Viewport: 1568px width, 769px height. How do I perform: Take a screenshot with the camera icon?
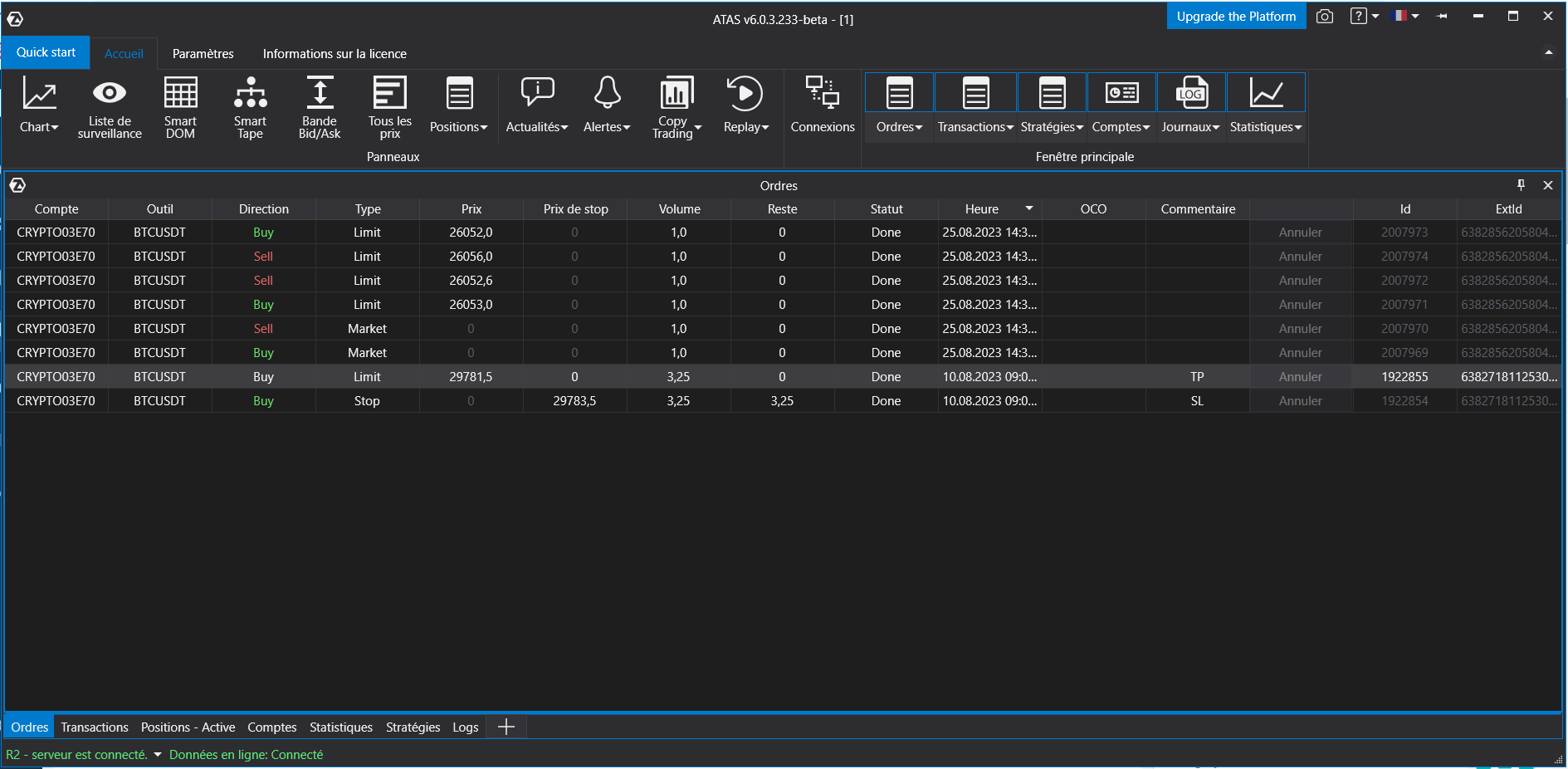coord(1325,17)
